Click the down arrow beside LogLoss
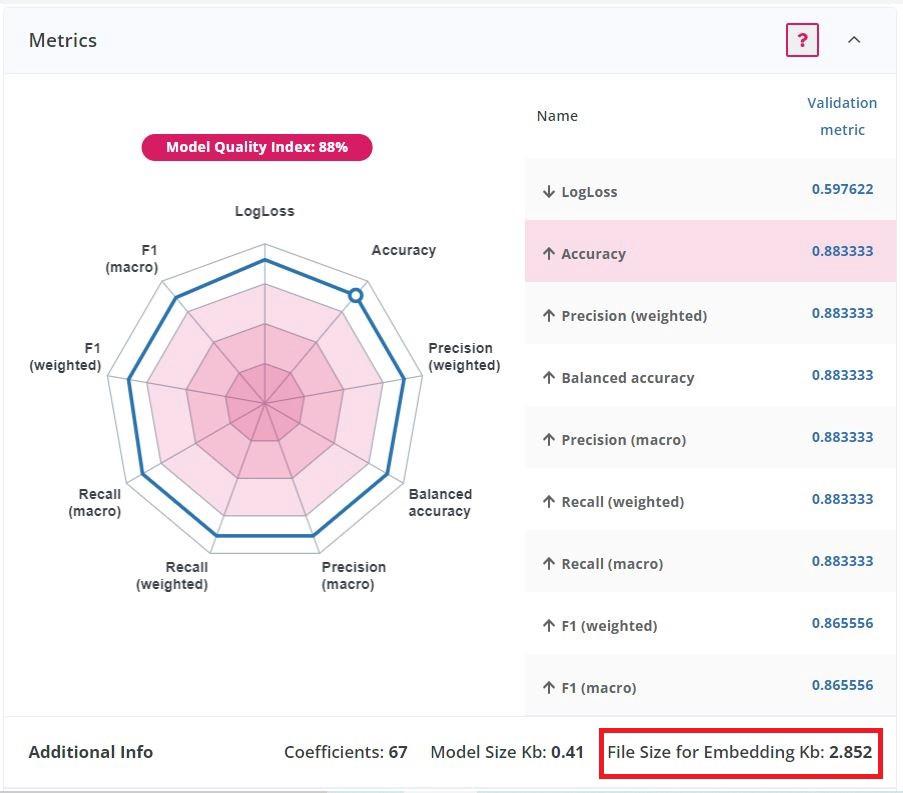Screen dimensions: 903x793 (548, 192)
